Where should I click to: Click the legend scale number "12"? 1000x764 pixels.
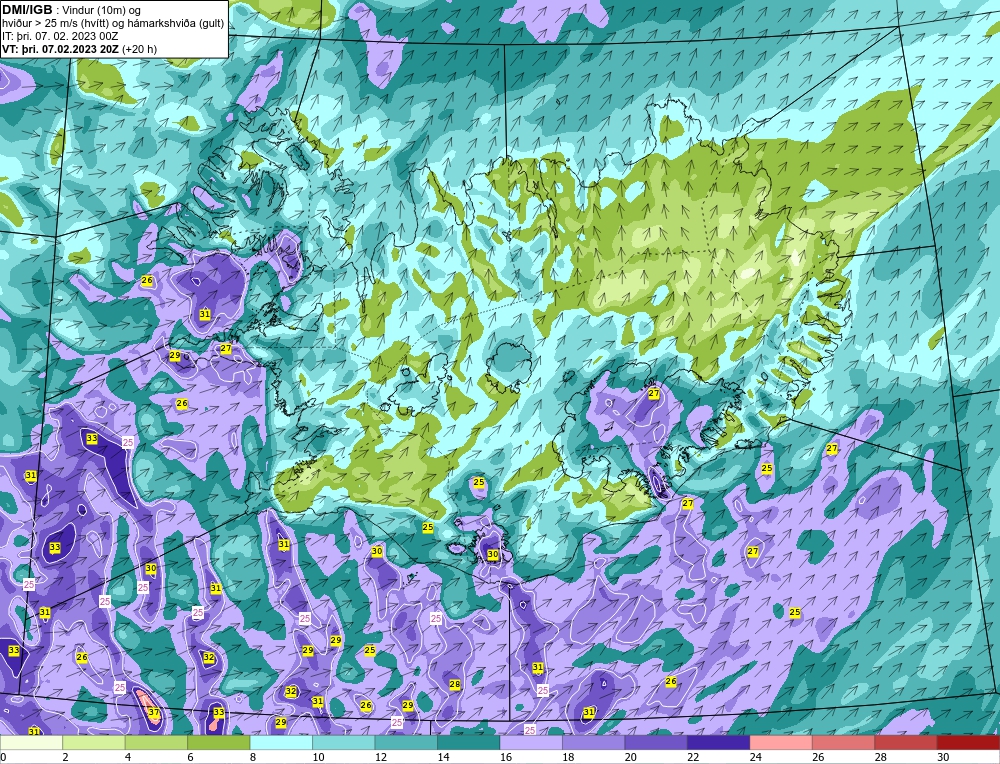[x=380, y=757]
